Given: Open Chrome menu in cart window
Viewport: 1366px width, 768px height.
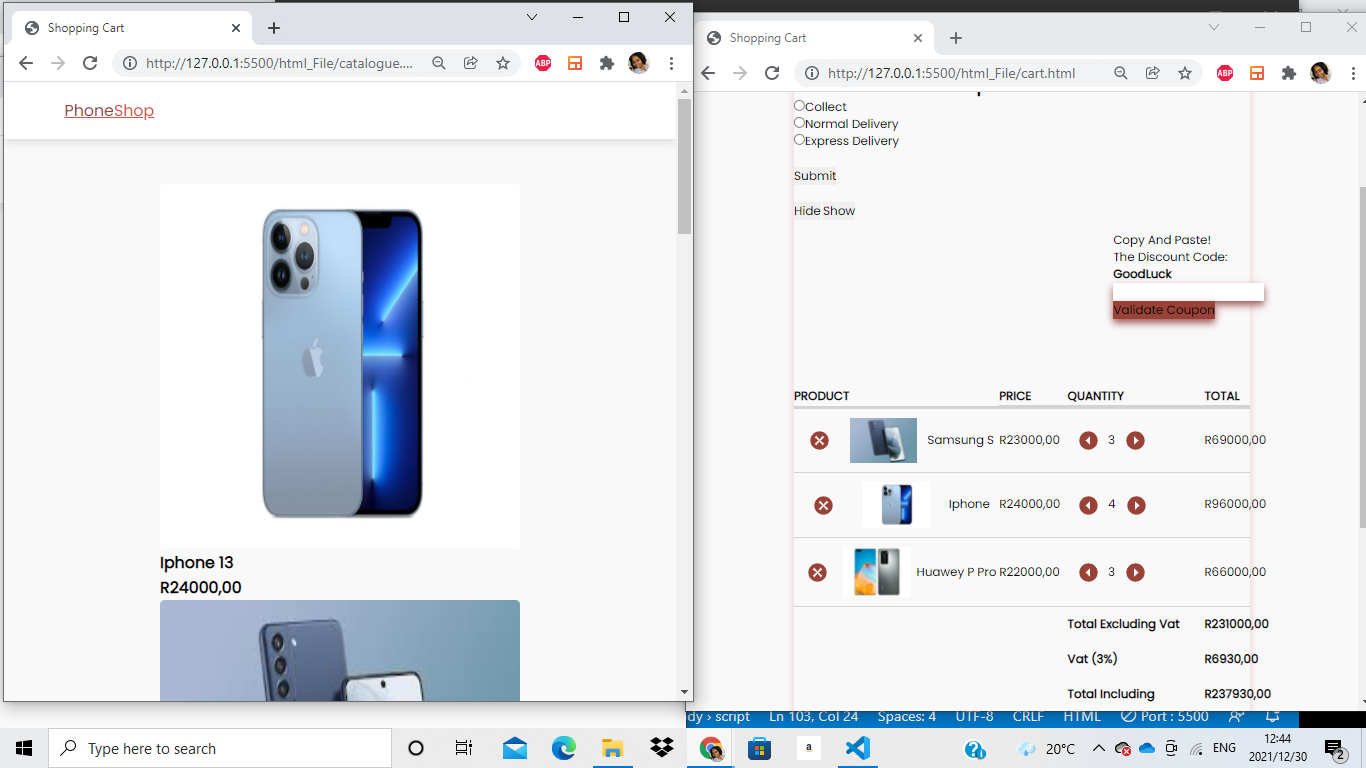Looking at the screenshot, I should coord(1353,73).
